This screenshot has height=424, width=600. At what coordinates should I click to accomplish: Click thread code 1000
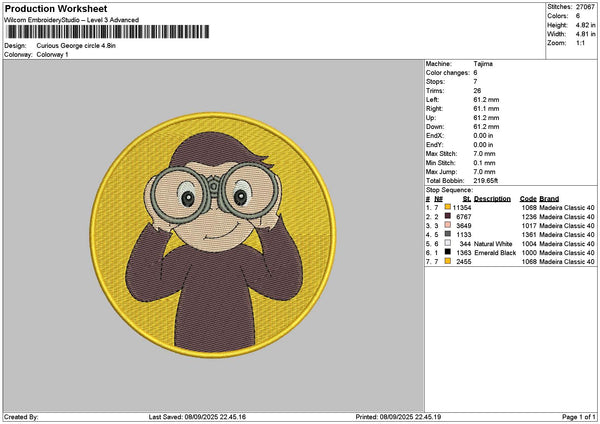(529, 253)
